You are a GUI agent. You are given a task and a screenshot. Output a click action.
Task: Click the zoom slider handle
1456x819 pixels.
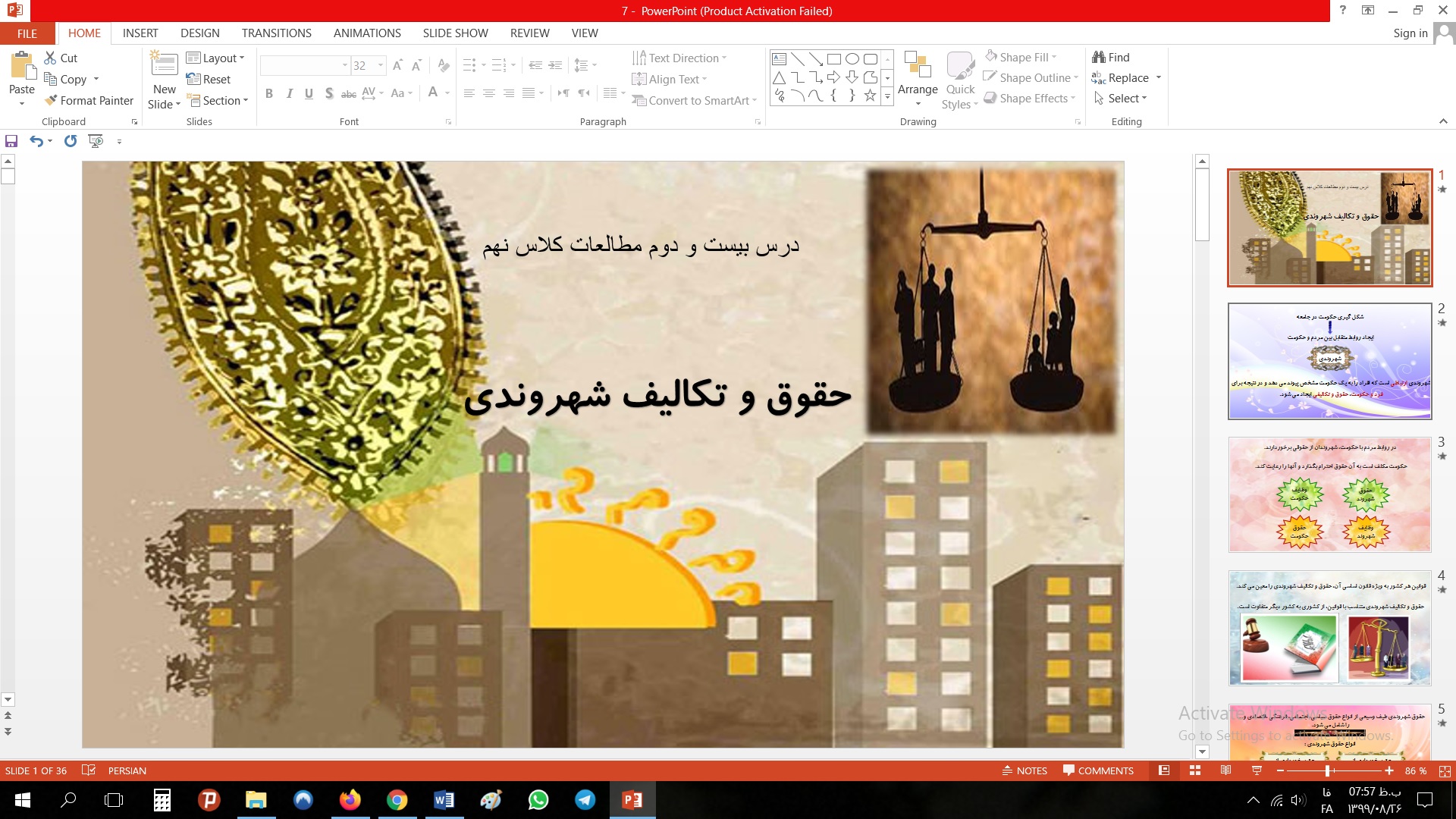(x=1327, y=770)
